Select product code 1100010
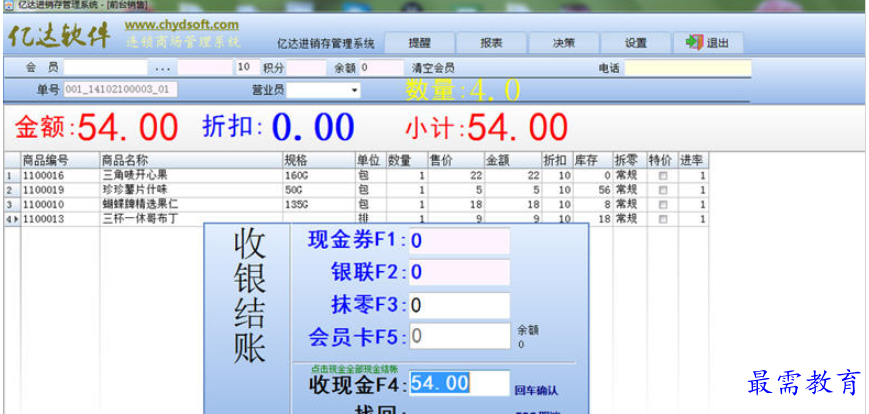869x414 pixels. click(43, 205)
